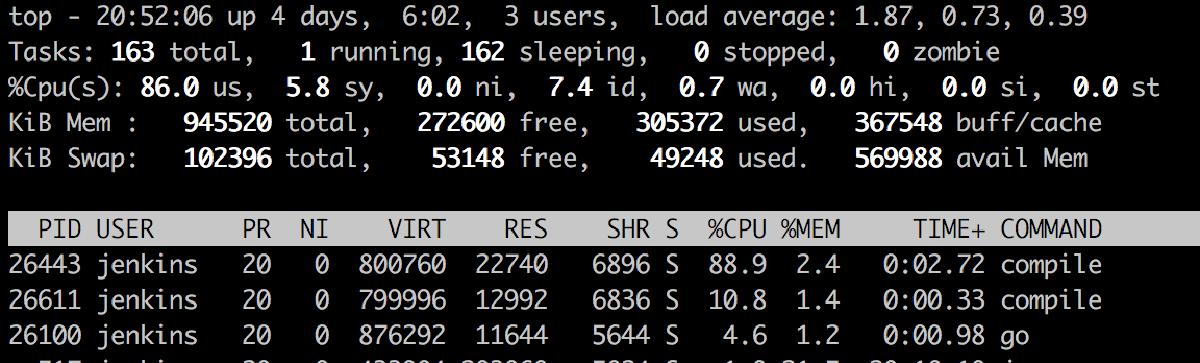Select SHR value 6896
This screenshot has width=1200, height=363.
pos(620,265)
